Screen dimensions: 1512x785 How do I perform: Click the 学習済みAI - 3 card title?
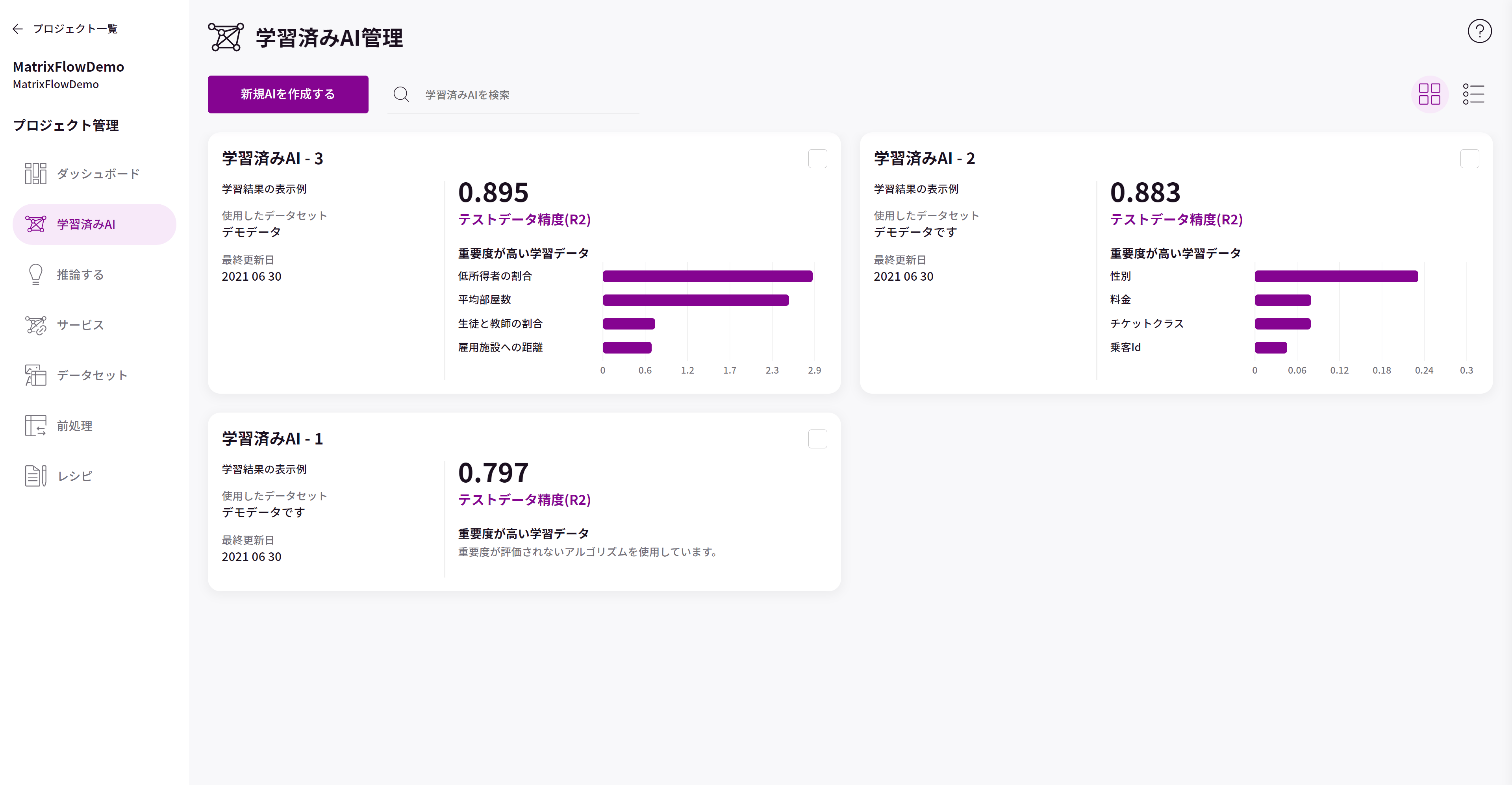tap(272, 158)
